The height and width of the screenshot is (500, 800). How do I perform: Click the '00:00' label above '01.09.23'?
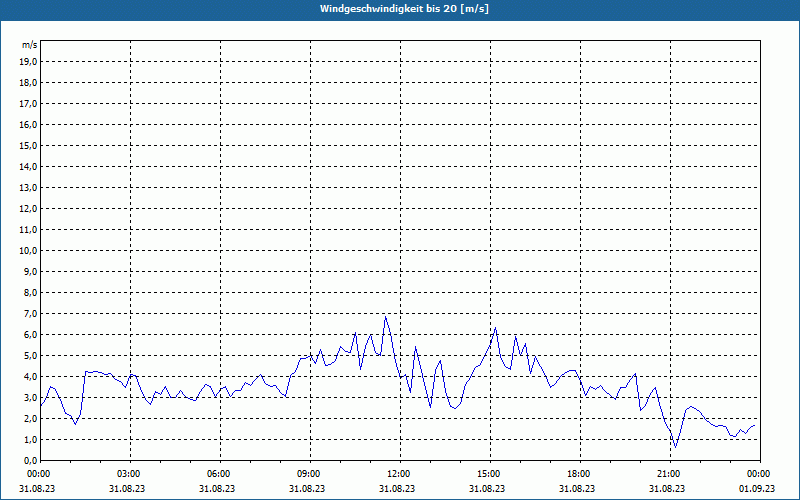(x=760, y=474)
